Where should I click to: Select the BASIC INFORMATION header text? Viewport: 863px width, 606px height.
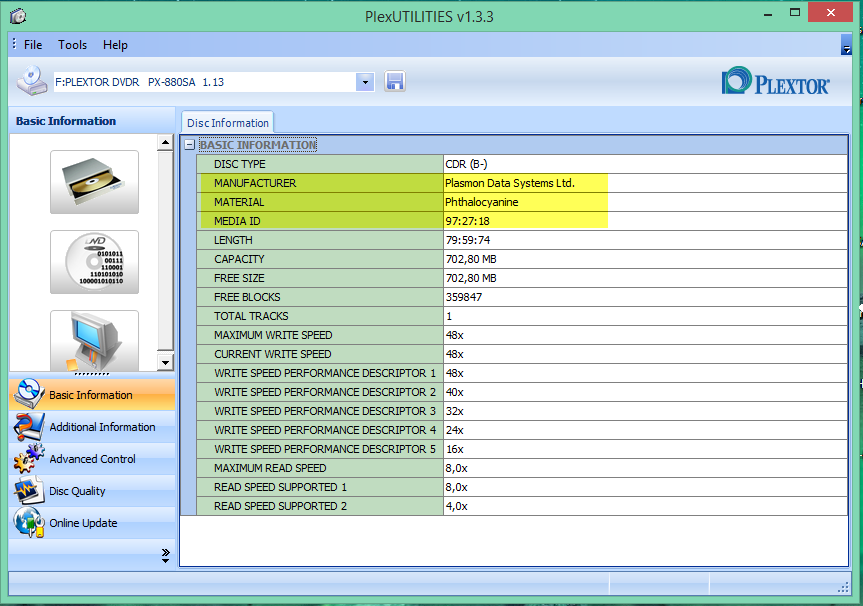pyautogui.click(x=258, y=145)
